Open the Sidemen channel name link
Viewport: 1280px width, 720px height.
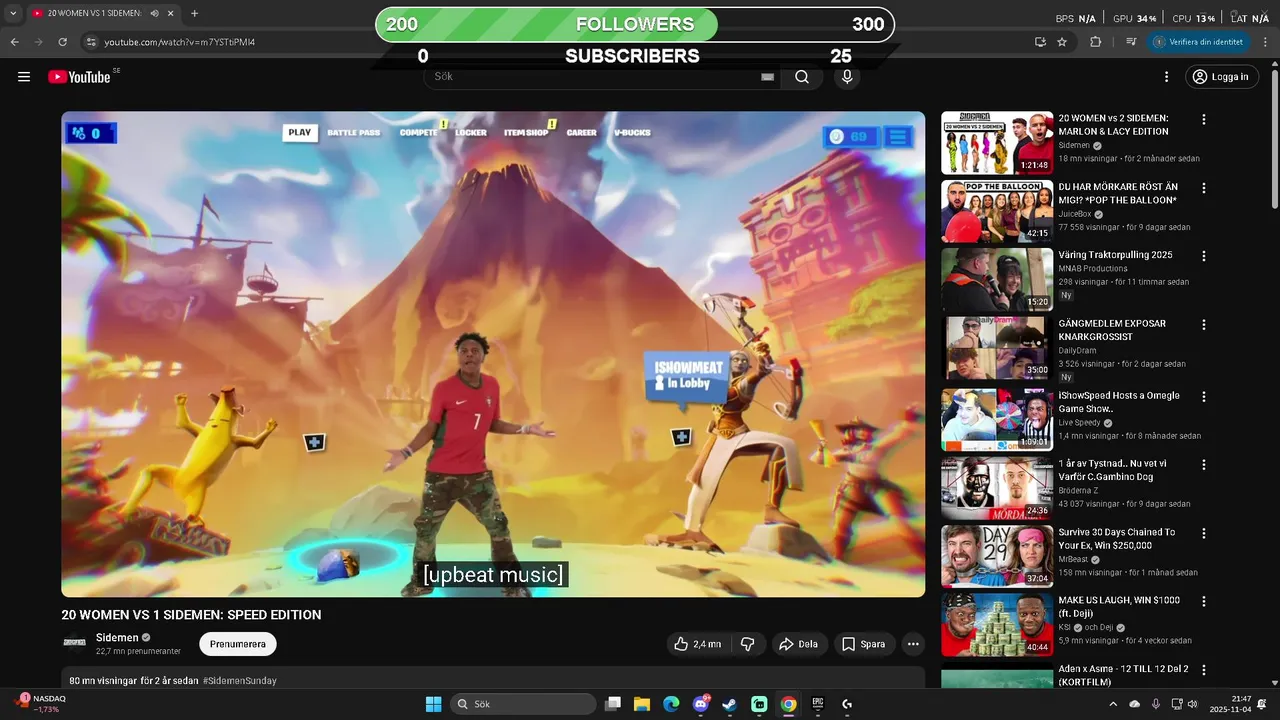coord(117,637)
